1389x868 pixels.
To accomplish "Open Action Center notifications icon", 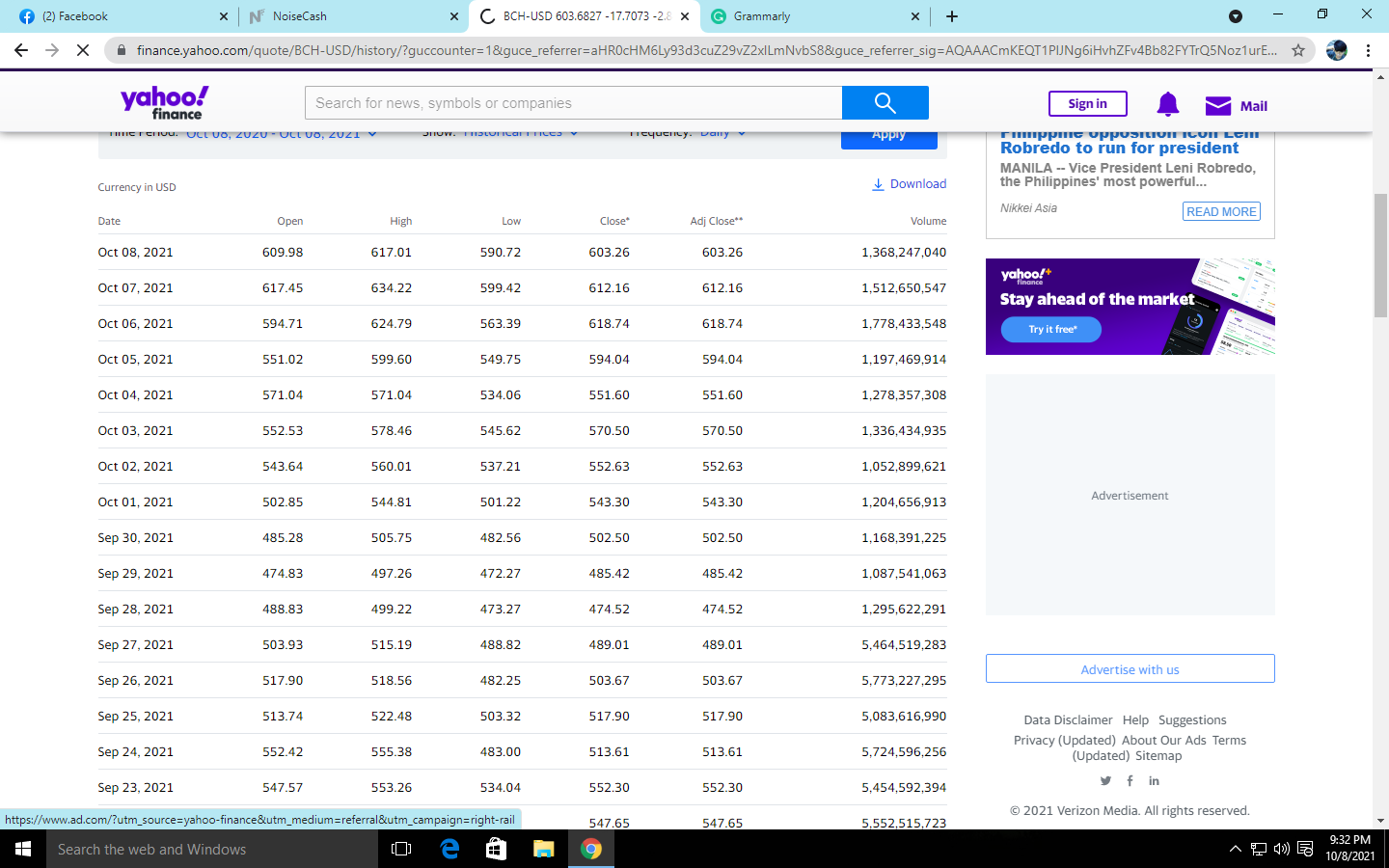I will point(1305,849).
